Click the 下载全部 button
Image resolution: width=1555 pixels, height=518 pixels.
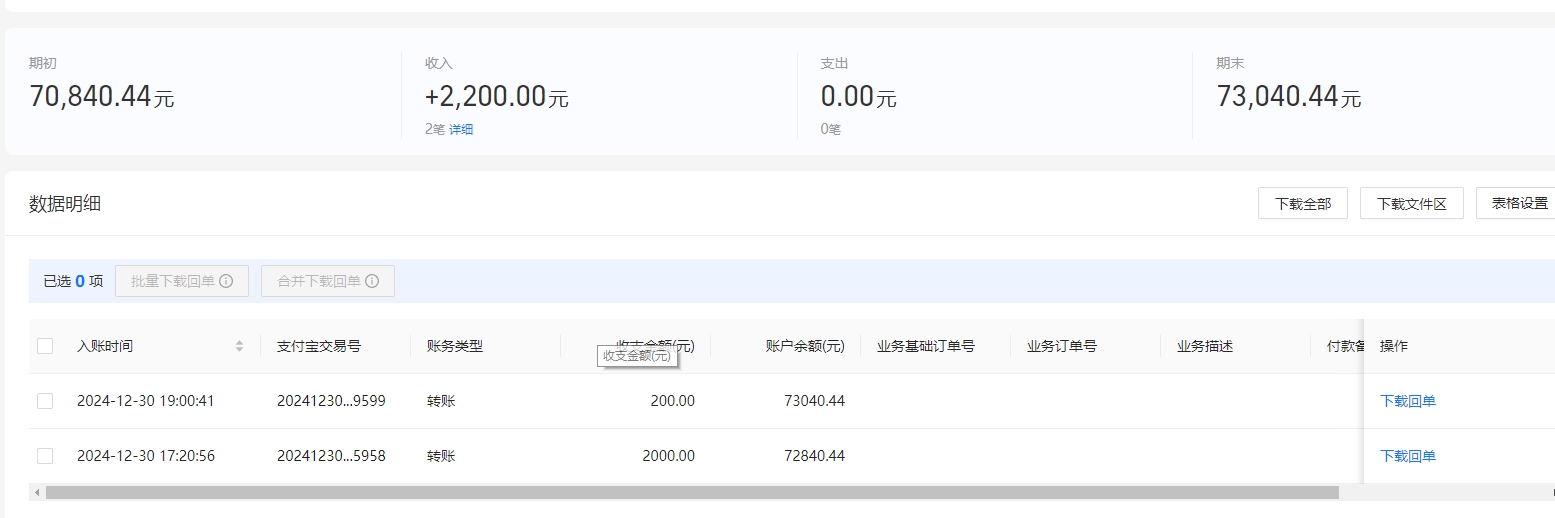coord(1303,203)
